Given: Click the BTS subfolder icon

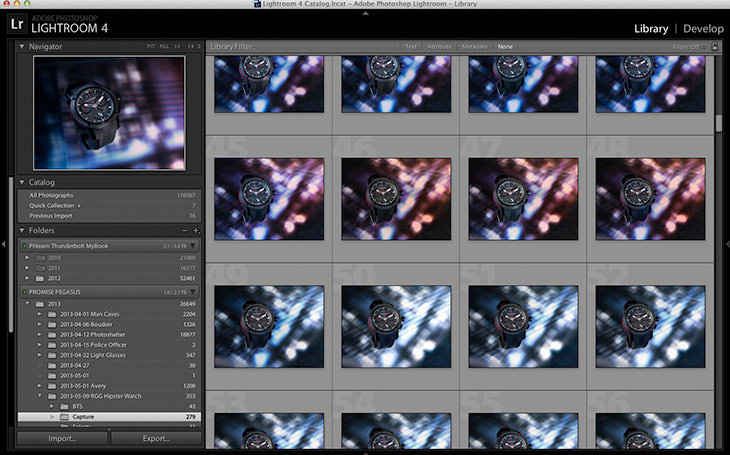Looking at the screenshot, I should (x=64, y=406).
